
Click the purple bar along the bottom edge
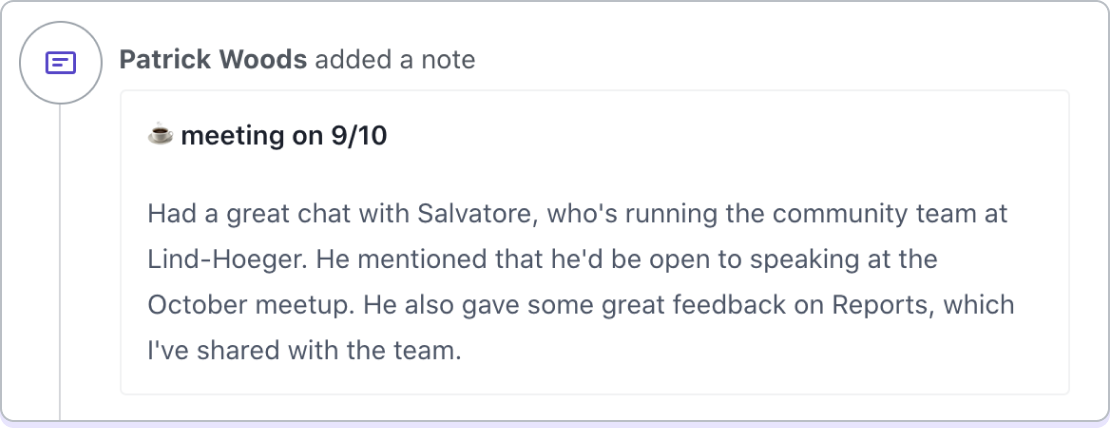tap(555, 423)
